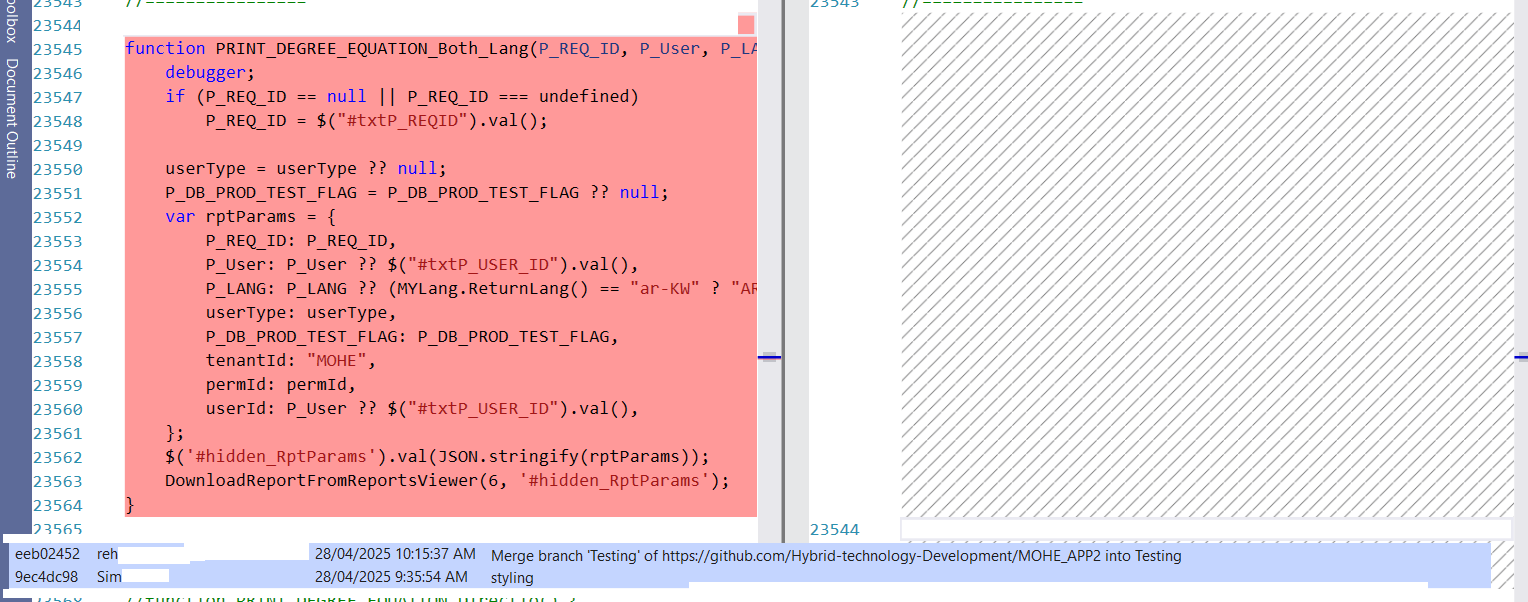Click line number 23561 in left pane
Image resolution: width=1528 pixels, height=602 pixels.
[x=58, y=433]
